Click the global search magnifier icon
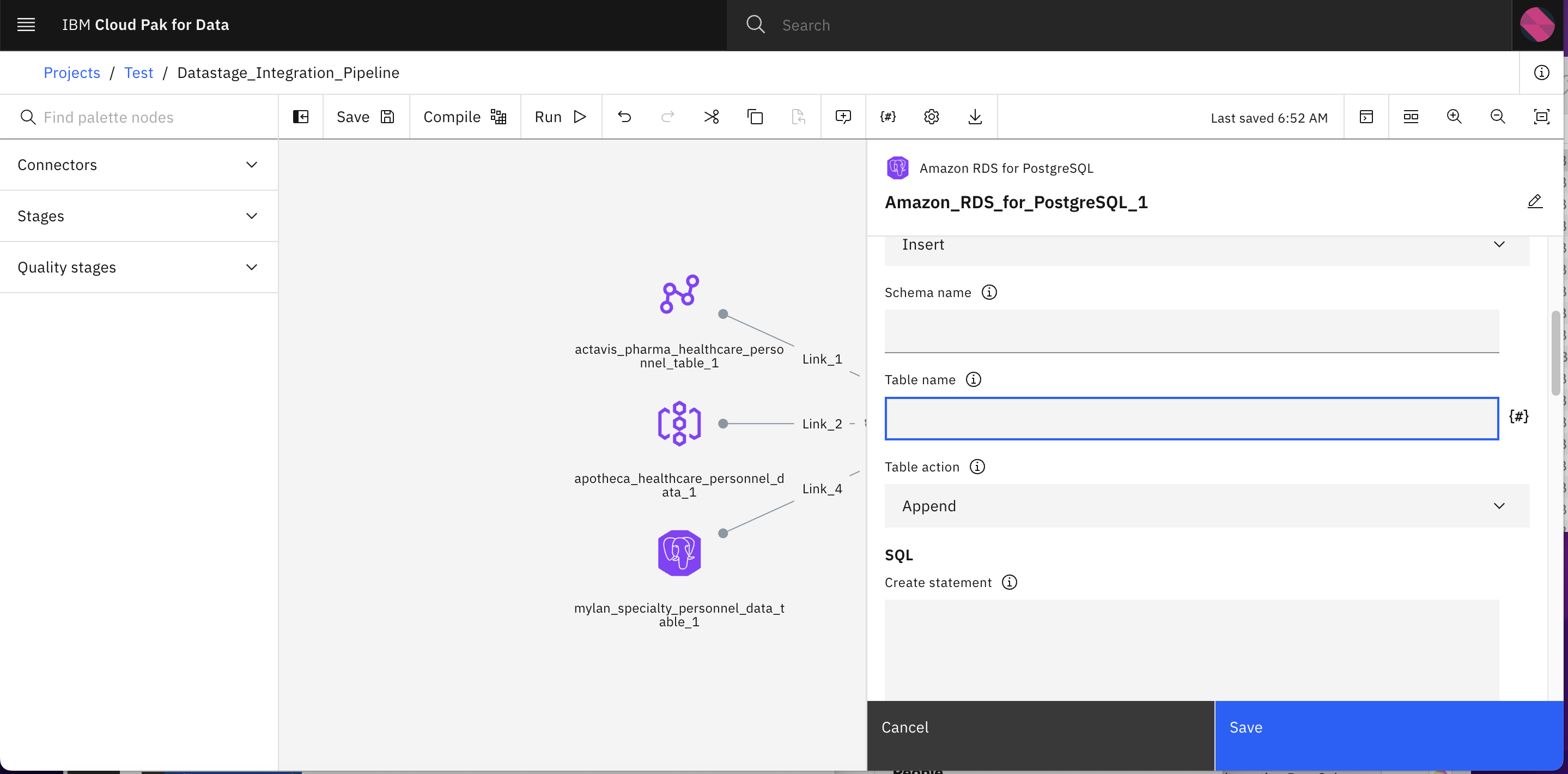Viewport: 1568px width, 774px height. click(x=755, y=25)
